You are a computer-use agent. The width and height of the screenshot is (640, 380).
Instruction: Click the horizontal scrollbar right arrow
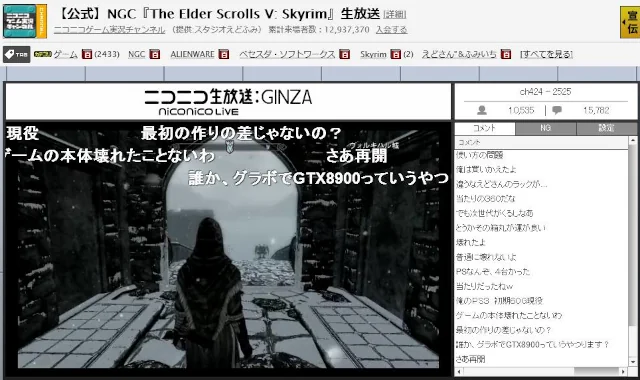point(623,372)
